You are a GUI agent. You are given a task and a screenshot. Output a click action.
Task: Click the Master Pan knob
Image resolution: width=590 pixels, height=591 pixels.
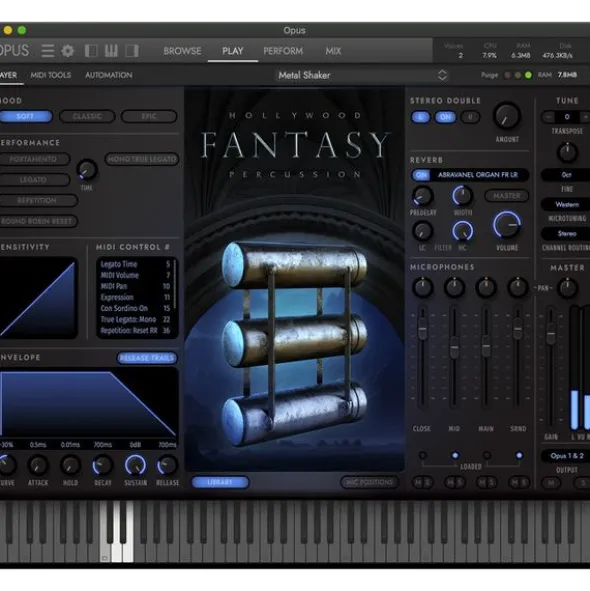click(x=567, y=288)
